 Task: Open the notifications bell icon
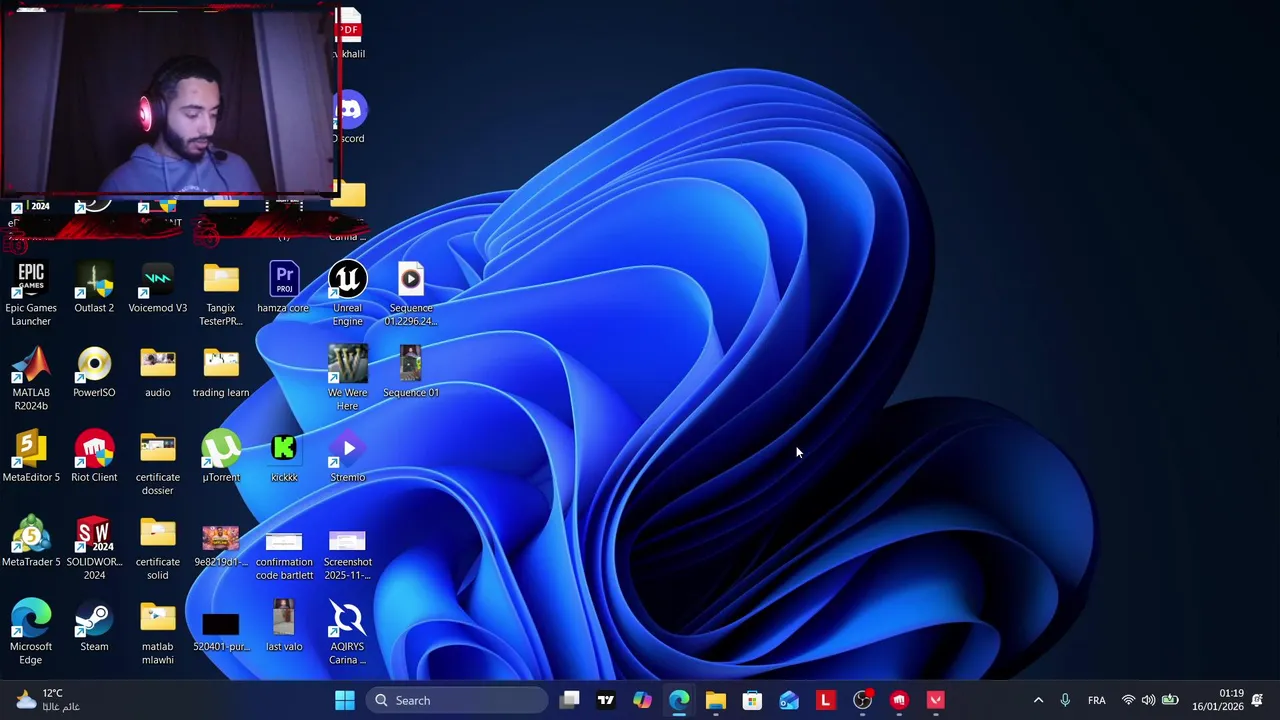[1258, 700]
